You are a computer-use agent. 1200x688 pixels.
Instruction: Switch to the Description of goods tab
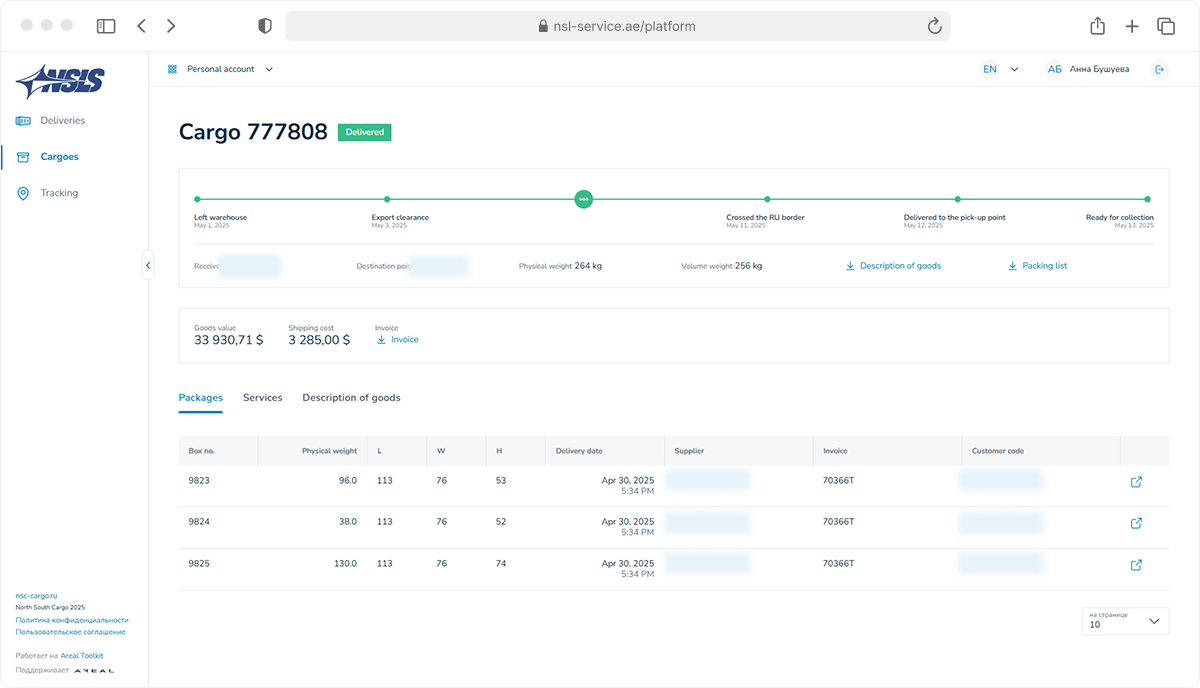click(x=351, y=398)
